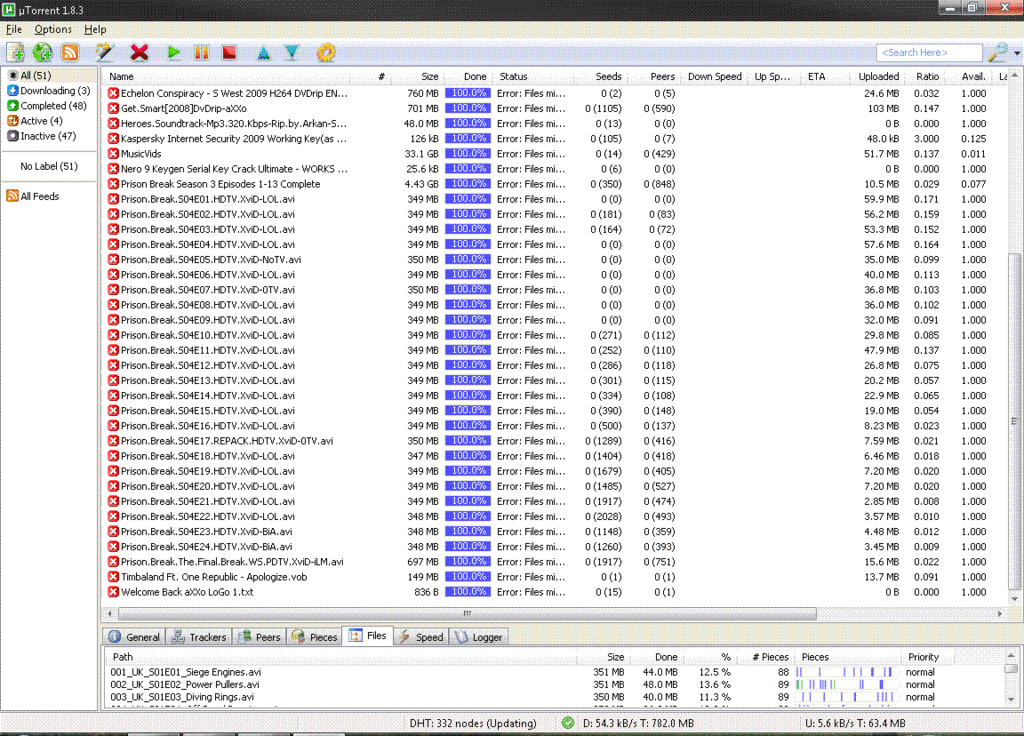The width and height of the screenshot is (1024, 736).
Task: Click torrent list vertical scrollbar
Action: click(x=1014, y=421)
